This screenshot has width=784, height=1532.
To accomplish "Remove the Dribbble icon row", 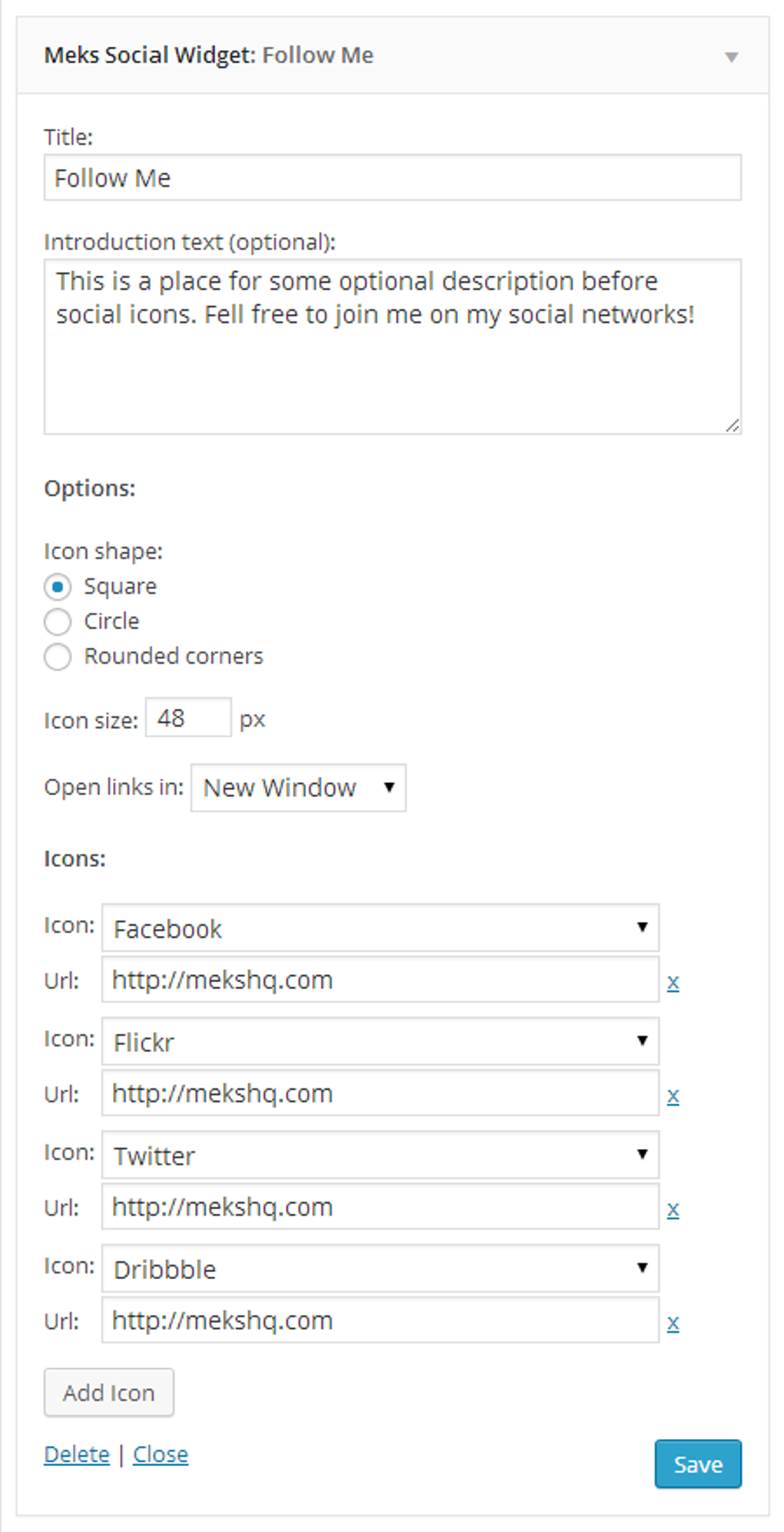I will 673,1323.
